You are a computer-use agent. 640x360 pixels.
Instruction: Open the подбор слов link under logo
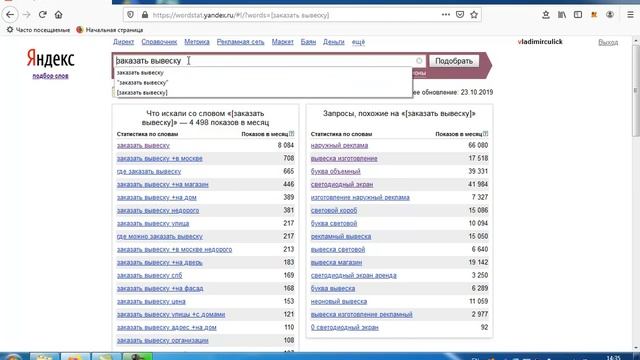51,76
